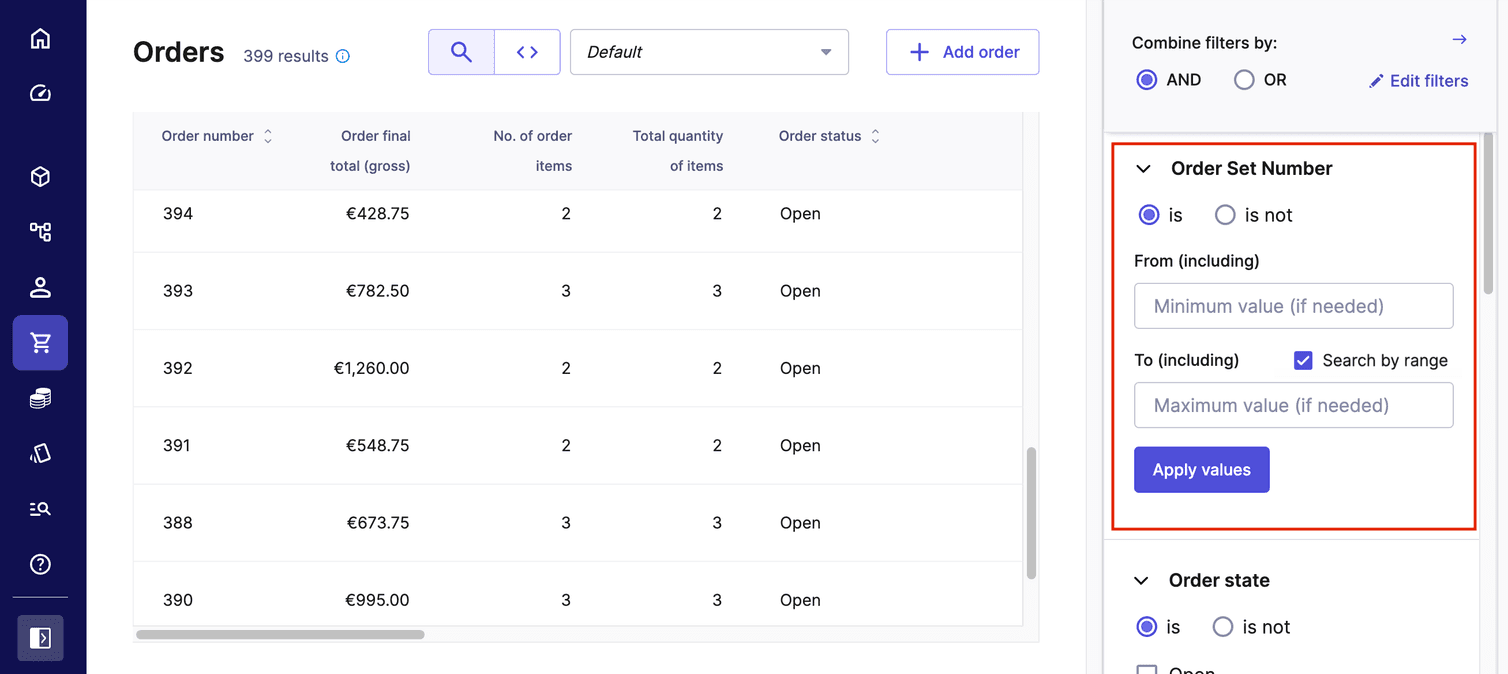Open the help question mark icon

[40, 564]
